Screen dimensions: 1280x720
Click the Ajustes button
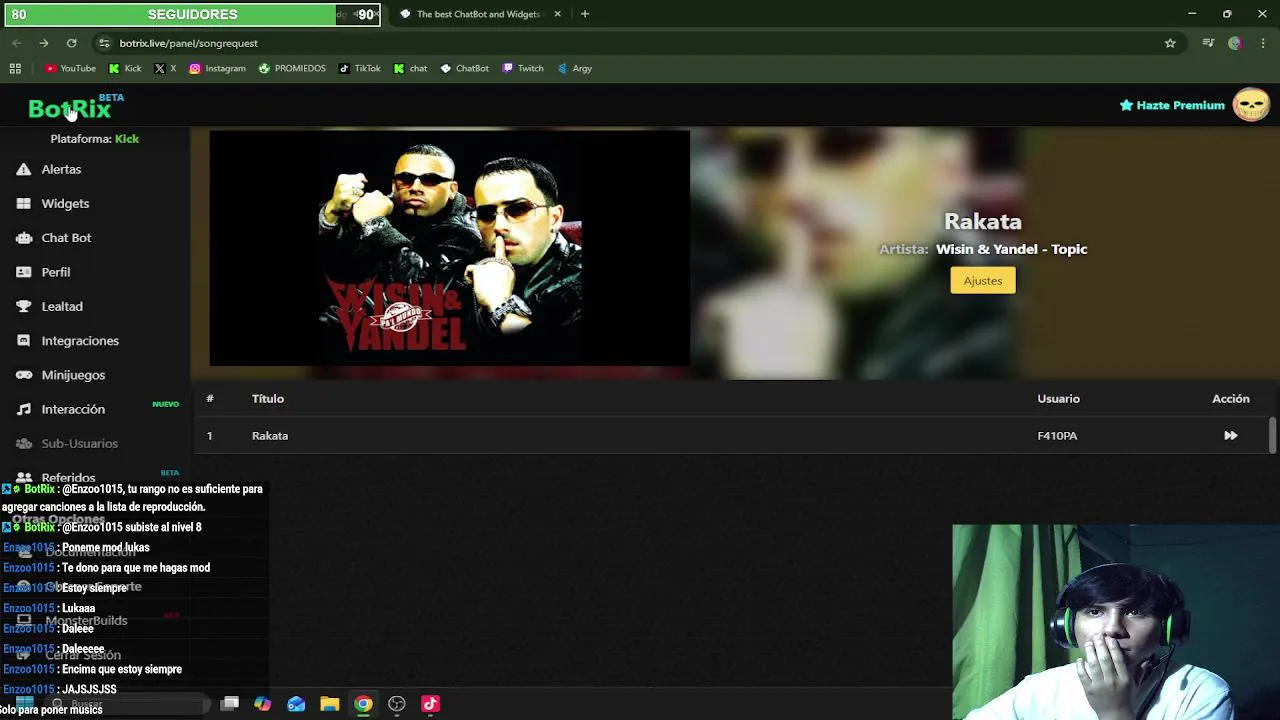coord(983,281)
